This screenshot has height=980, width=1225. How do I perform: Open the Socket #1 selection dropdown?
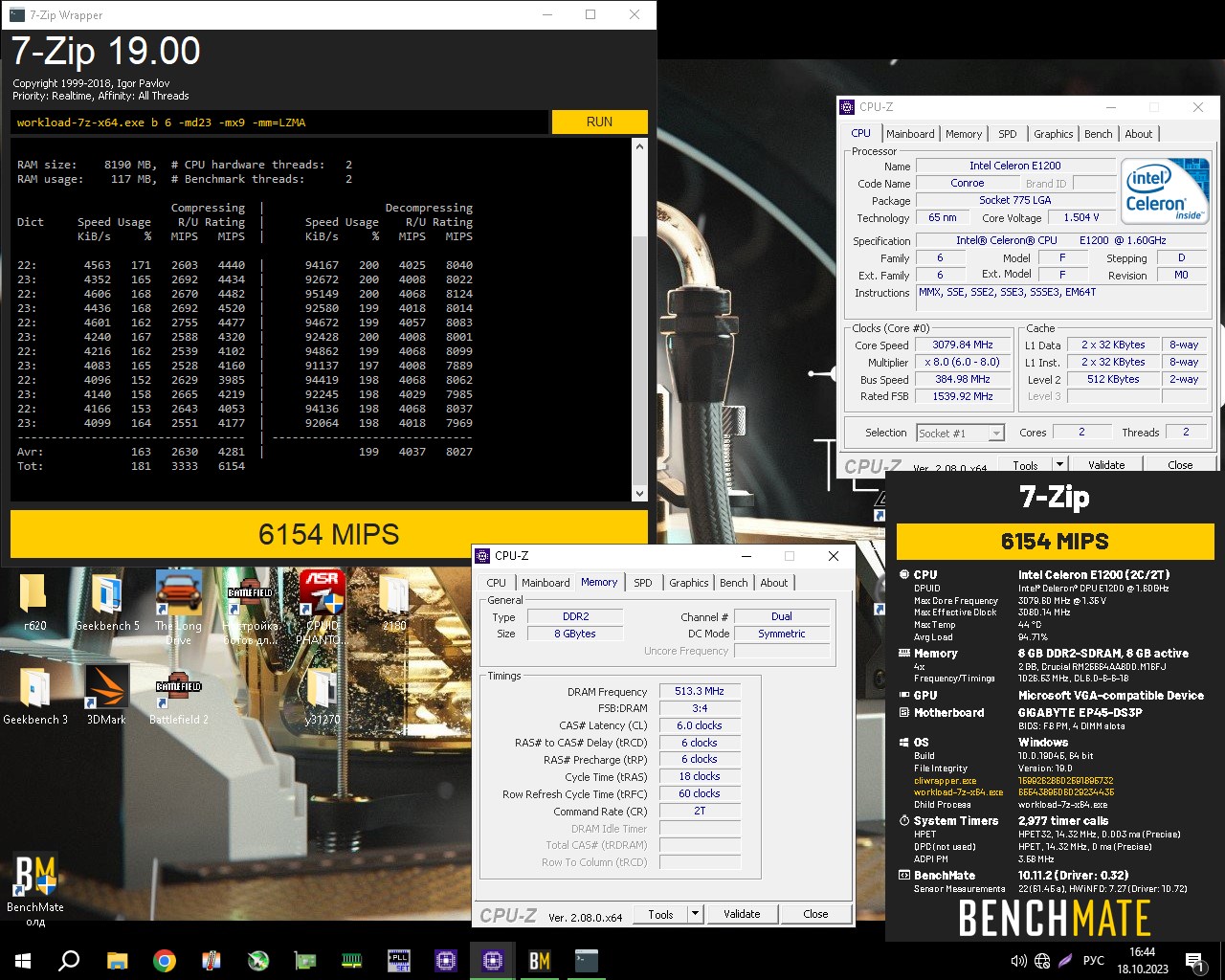point(960,434)
